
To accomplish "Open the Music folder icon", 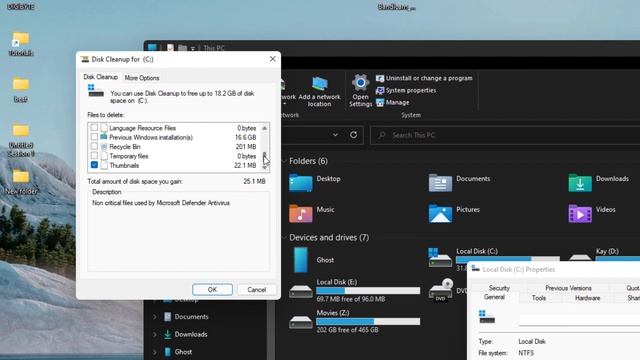I will 300,213.
